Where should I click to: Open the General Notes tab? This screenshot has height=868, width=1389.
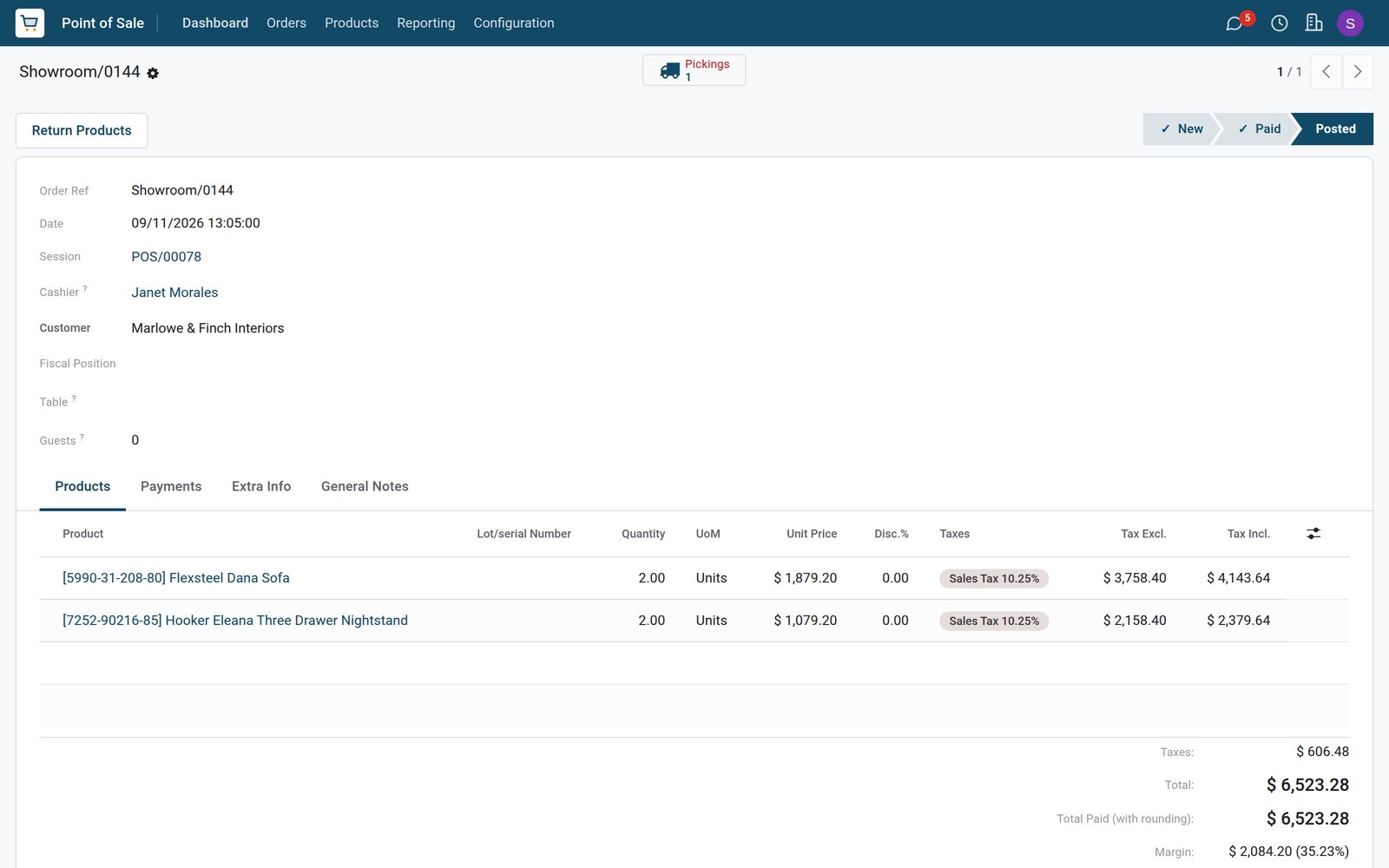tap(365, 486)
